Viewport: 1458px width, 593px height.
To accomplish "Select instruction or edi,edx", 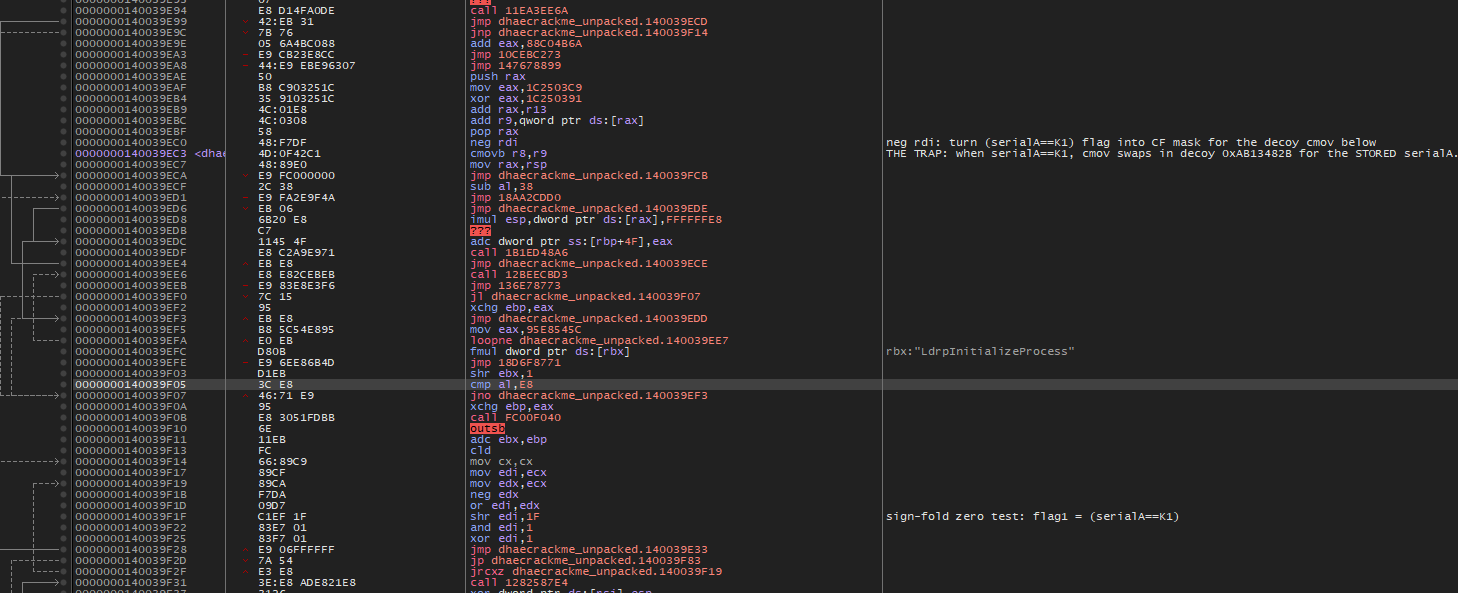I will coord(505,505).
